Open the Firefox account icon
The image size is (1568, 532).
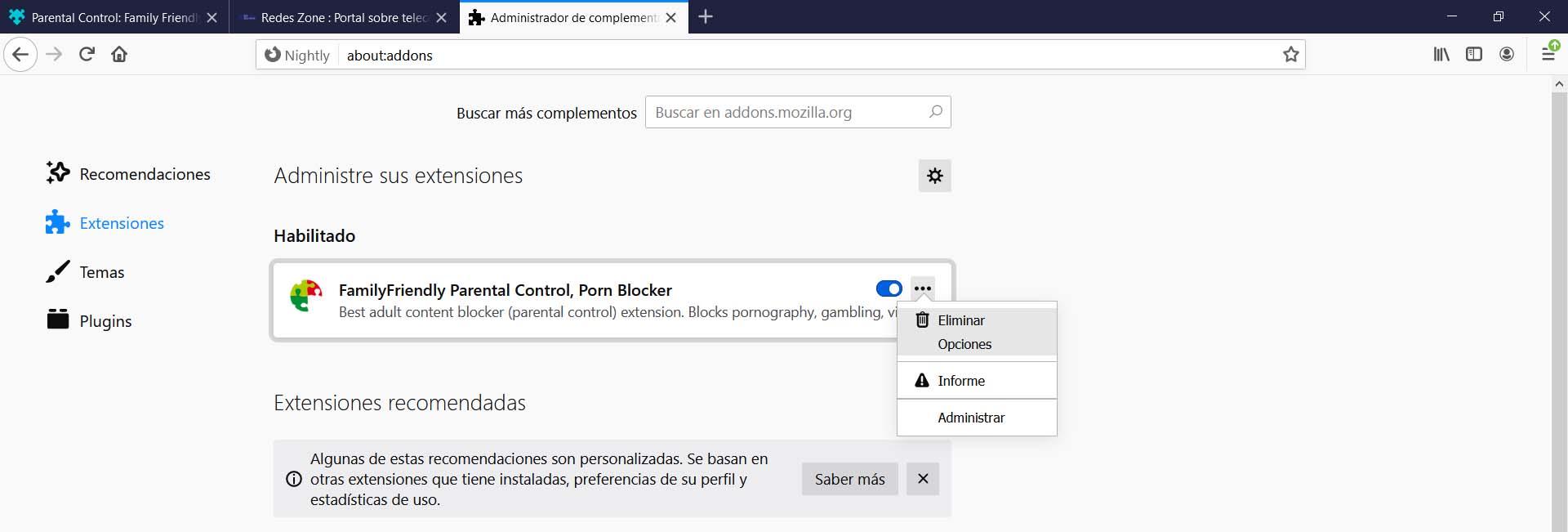coord(1507,55)
